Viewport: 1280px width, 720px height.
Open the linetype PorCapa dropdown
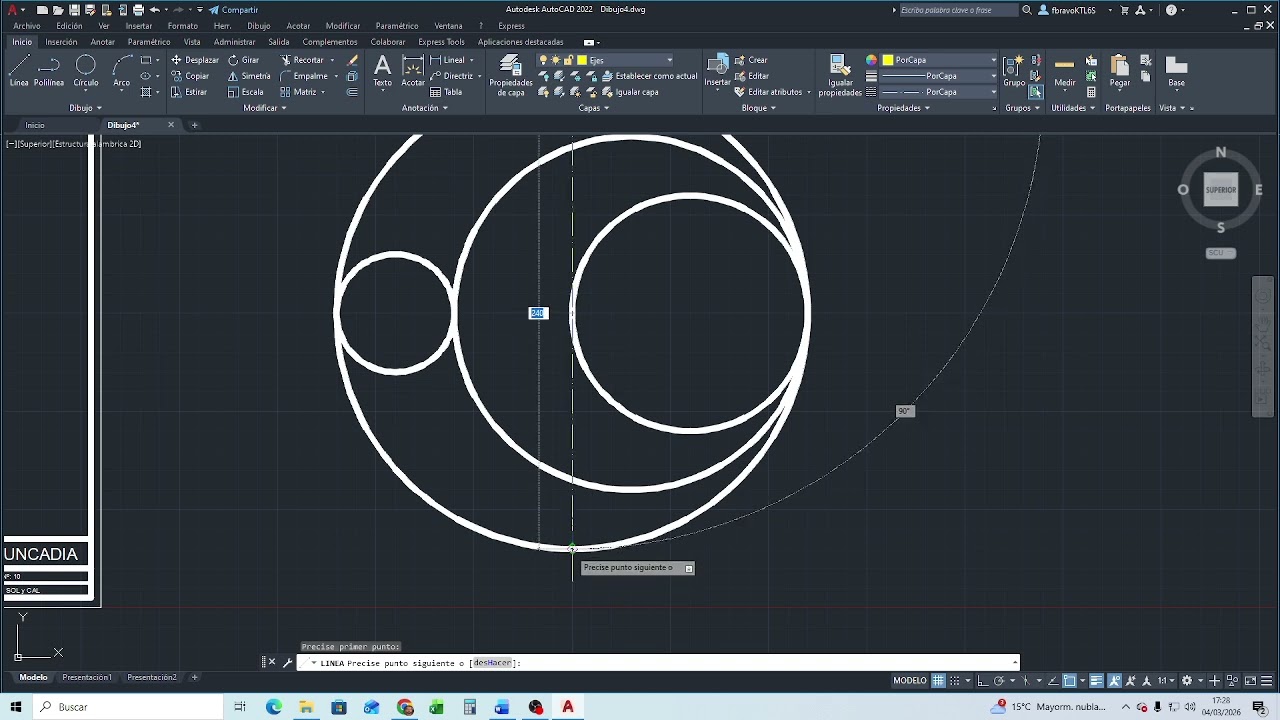[x=993, y=92]
